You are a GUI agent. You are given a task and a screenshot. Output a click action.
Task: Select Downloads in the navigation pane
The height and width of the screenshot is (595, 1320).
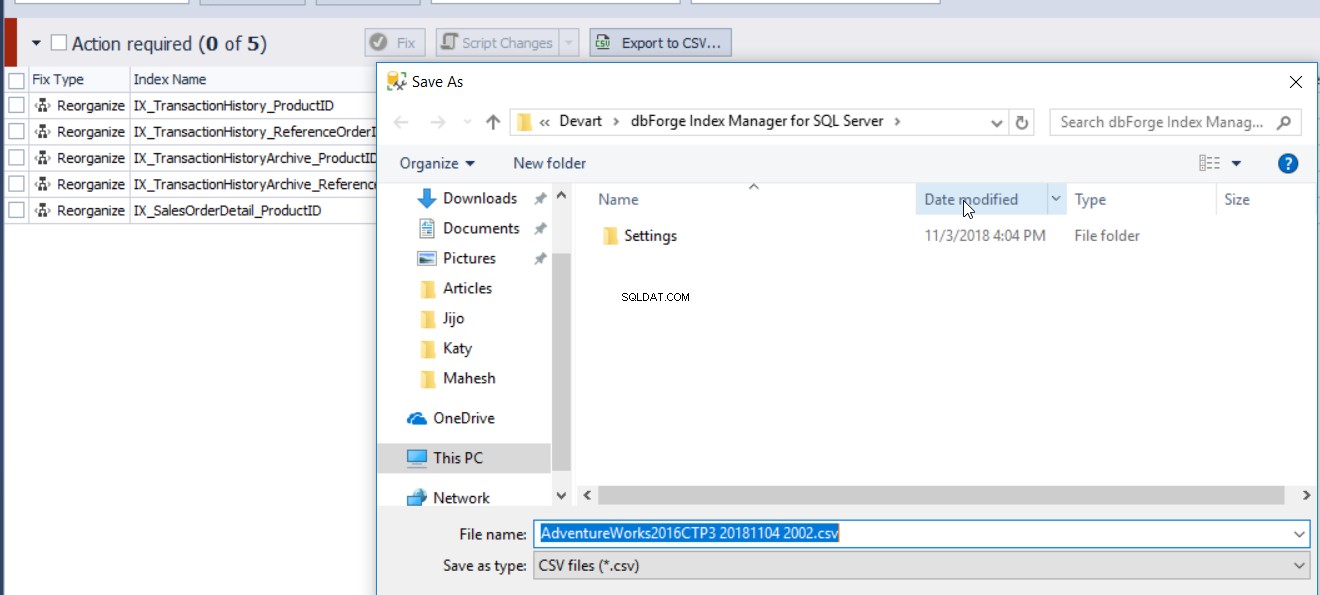point(480,198)
